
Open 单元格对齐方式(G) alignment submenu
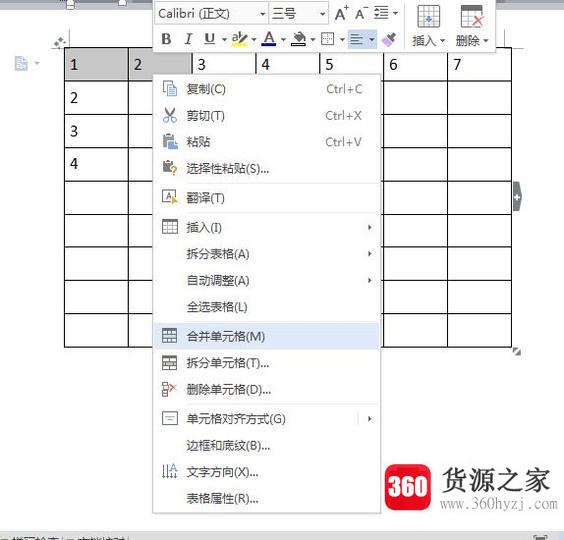[x=267, y=419]
